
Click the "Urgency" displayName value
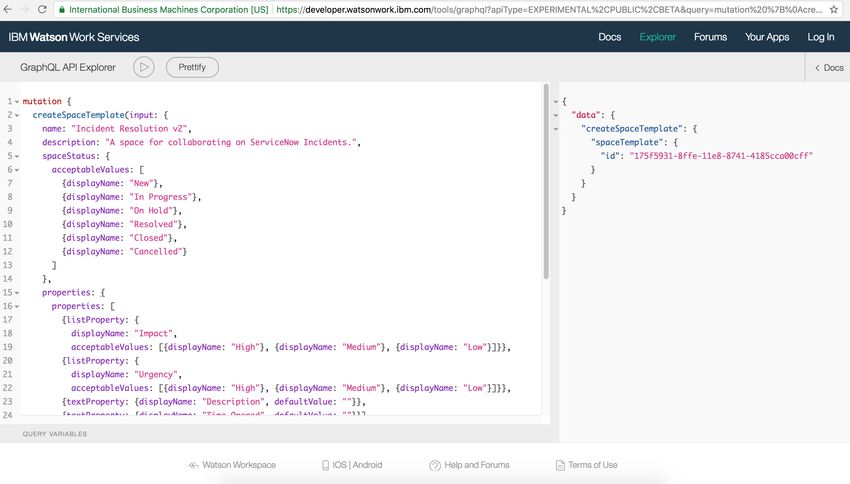click(156, 374)
